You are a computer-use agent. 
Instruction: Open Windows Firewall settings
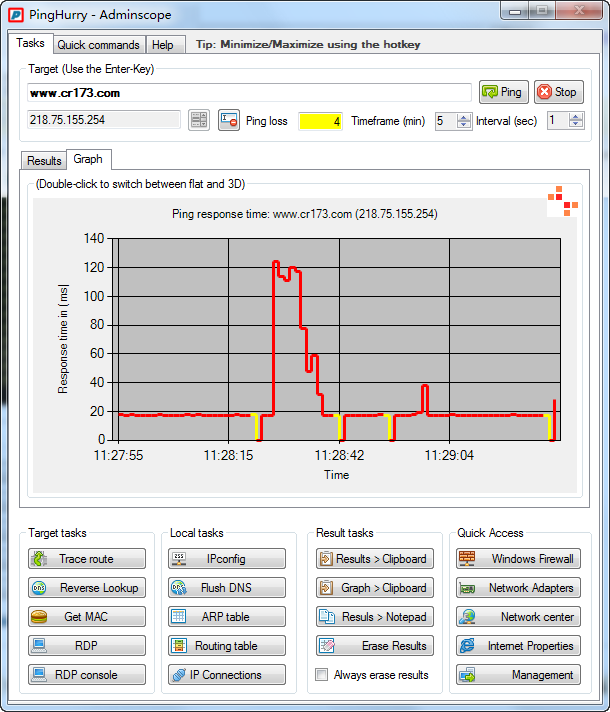[518, 559]
